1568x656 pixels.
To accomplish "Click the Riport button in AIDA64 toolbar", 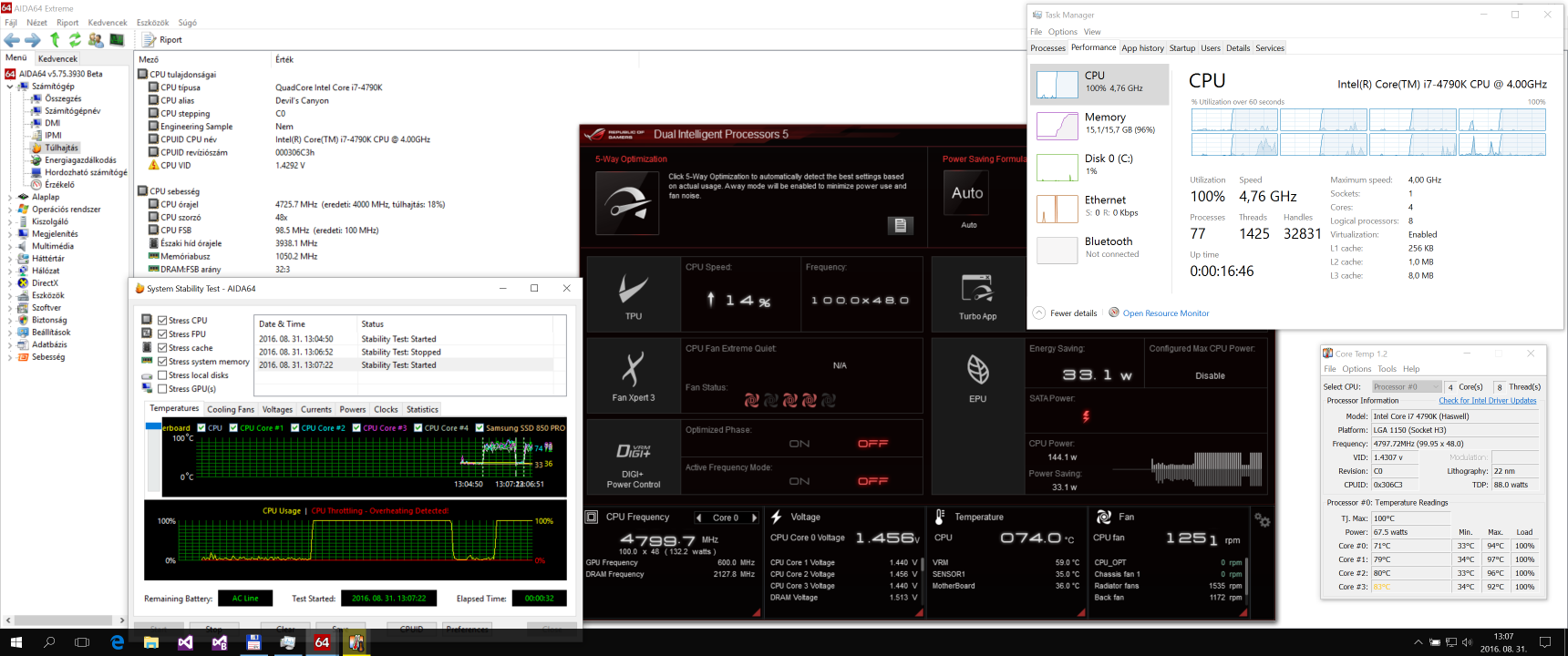I will [162, 39].
